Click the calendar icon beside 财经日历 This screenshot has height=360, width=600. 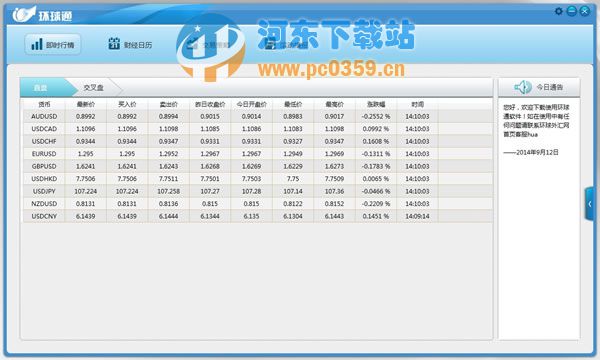114,44
